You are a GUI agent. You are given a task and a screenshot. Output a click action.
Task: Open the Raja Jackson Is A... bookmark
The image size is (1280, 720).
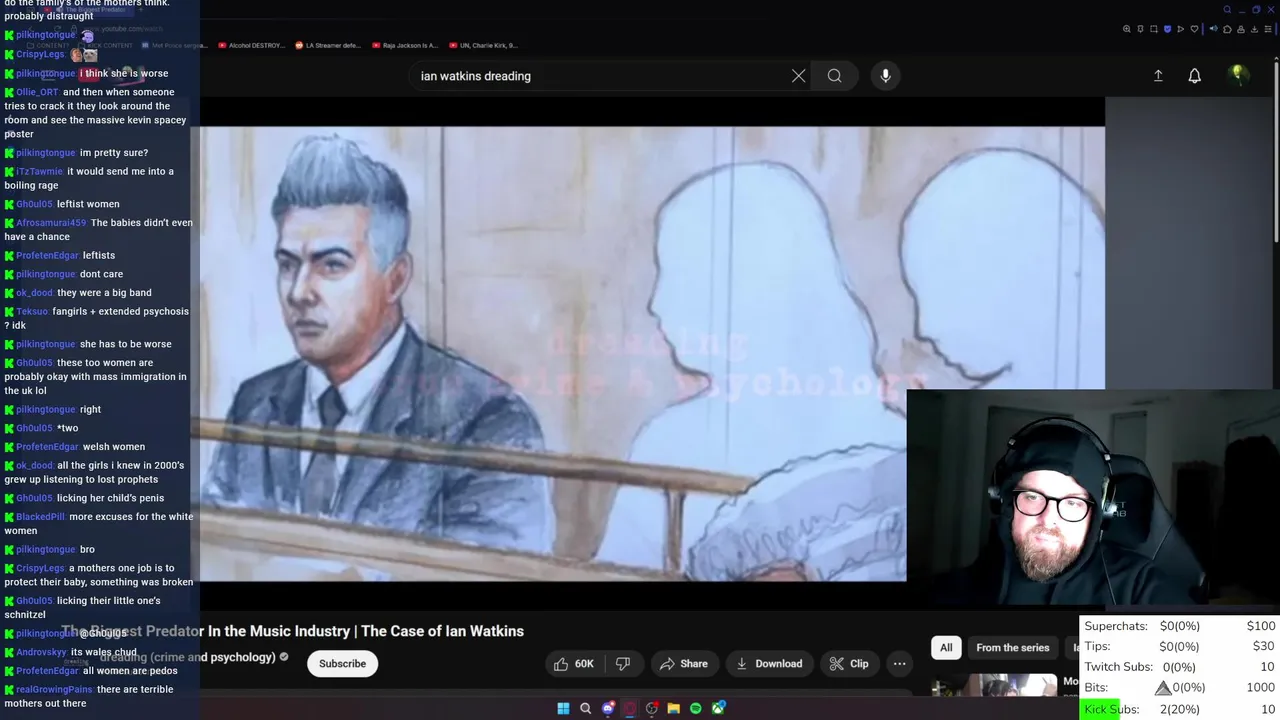(404, 45)
